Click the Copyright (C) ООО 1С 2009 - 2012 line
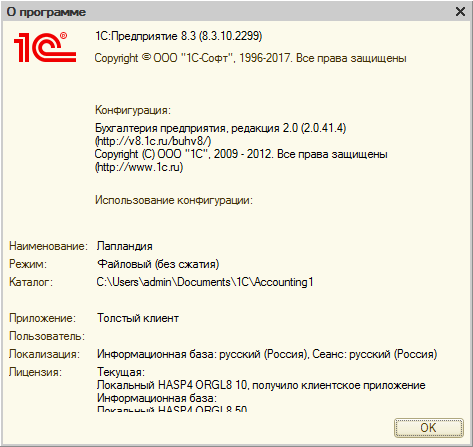This screenshot has height=447, width=473. pyautogui.click(x=241, y=154)
